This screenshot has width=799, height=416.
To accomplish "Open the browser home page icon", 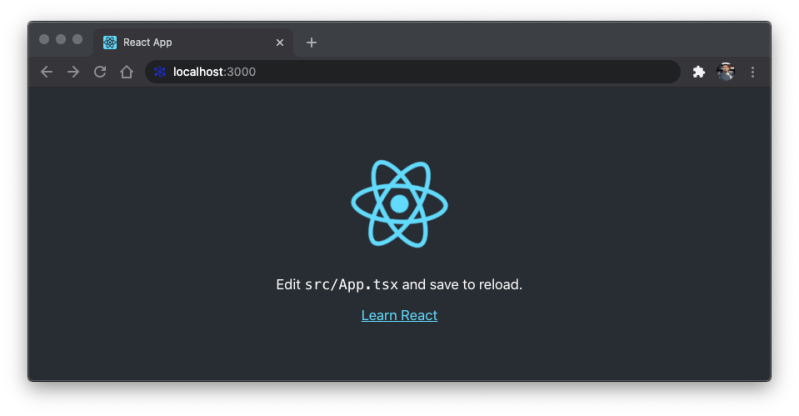I will pos(126,72).
